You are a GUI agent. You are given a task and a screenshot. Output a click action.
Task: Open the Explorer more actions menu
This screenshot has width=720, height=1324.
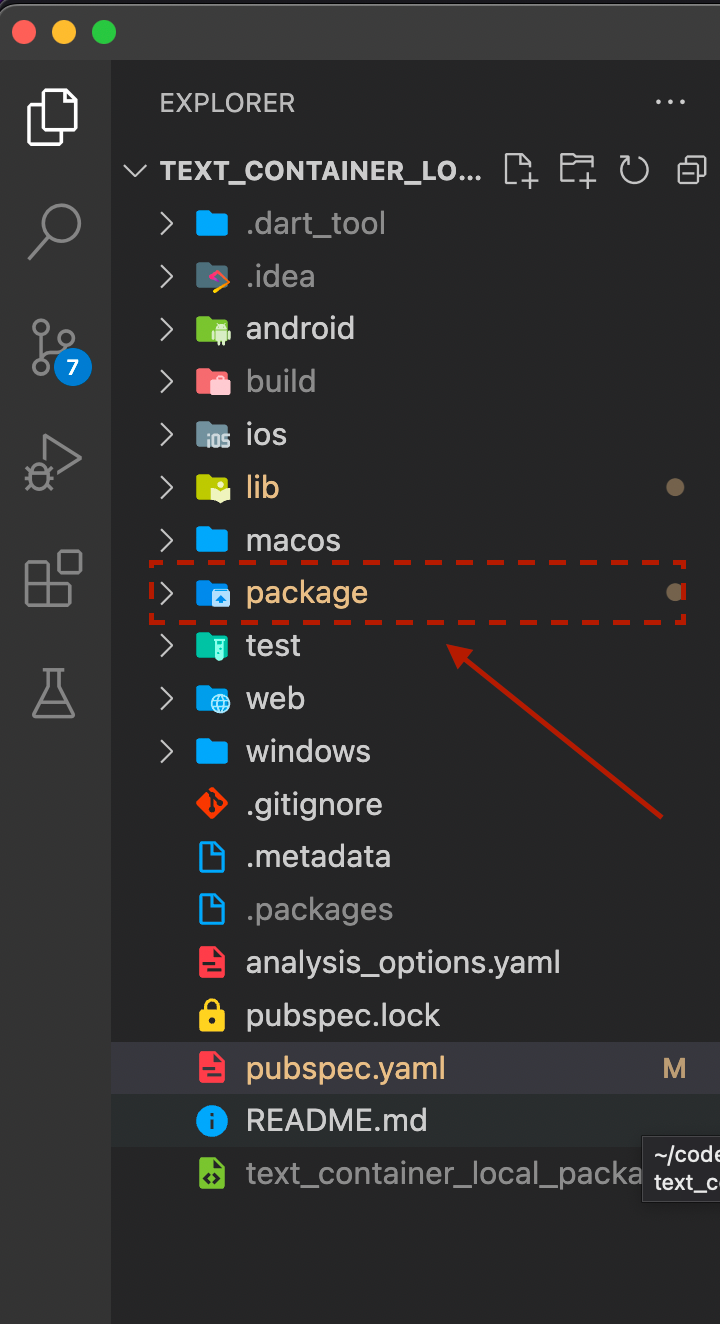point(670,102)
